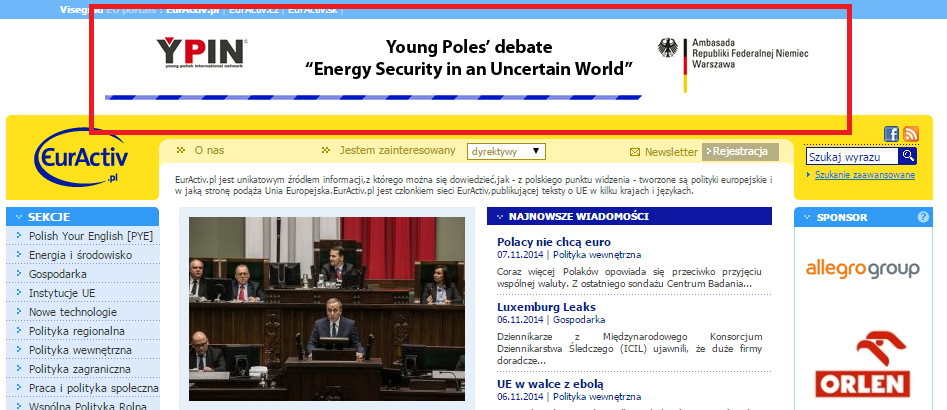
Task: Click the date 07.11.2014
Action: coord(521,255)
